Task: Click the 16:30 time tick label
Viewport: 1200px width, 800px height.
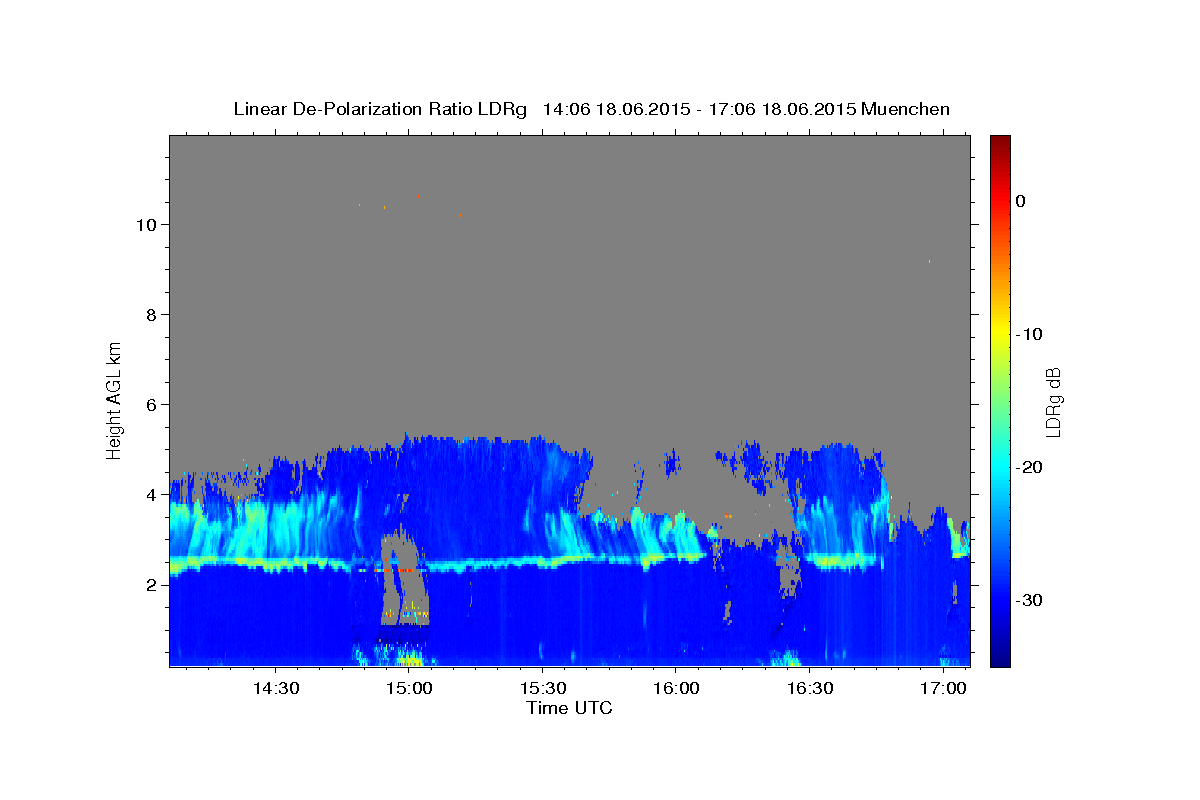Action: 809,689
